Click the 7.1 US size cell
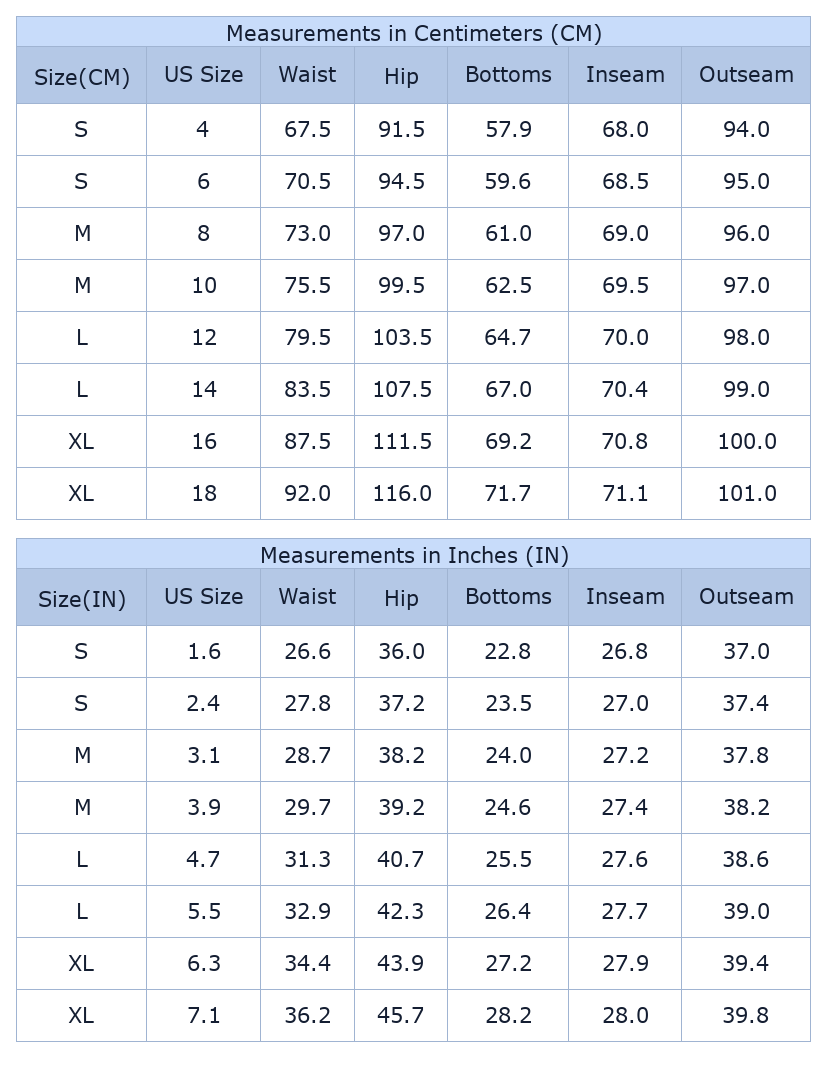The width and height of the screenshot is (826, 1066). (204, 1016)
